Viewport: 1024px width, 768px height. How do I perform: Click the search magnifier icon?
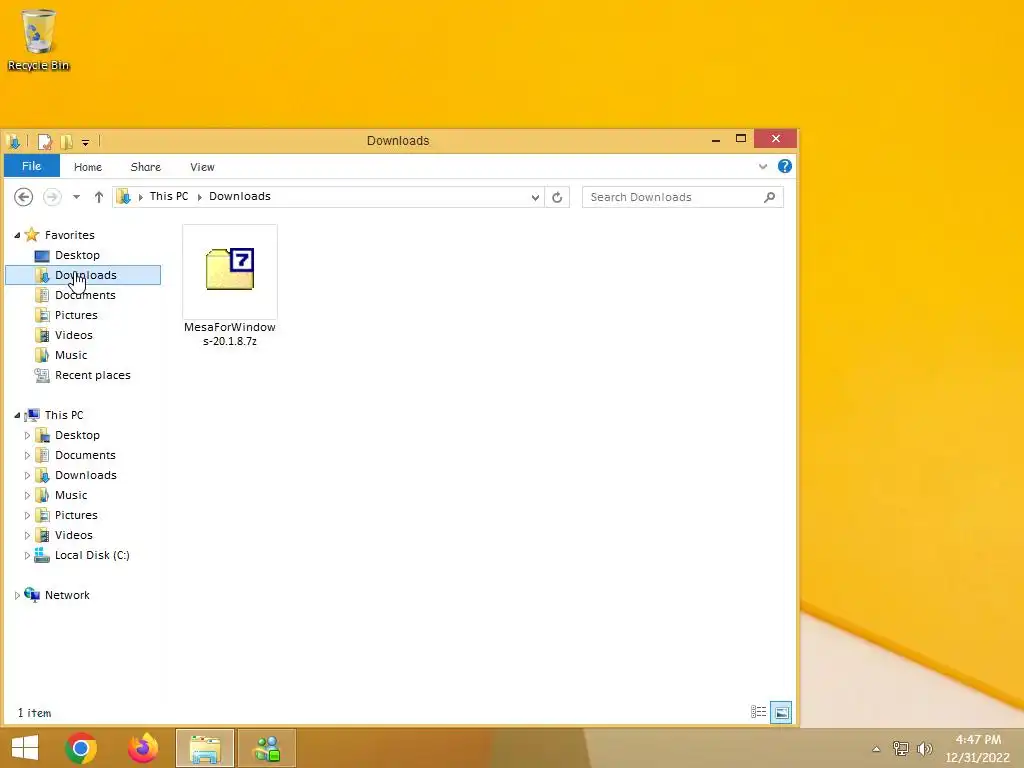point(770,197)
